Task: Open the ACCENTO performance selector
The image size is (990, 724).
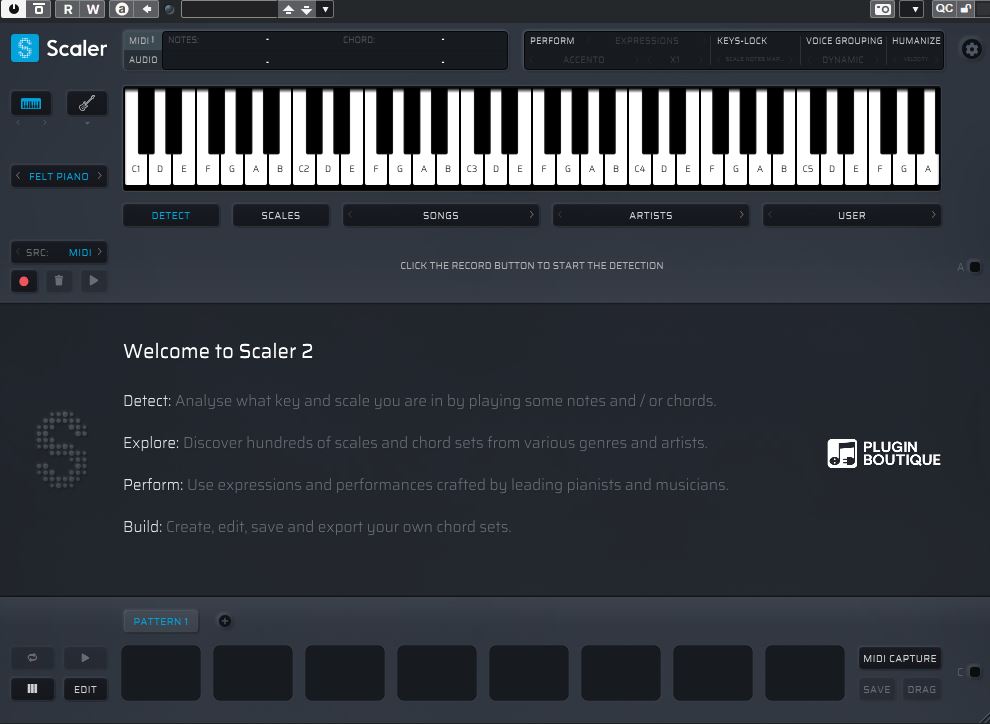Action: tap(583, 59)
